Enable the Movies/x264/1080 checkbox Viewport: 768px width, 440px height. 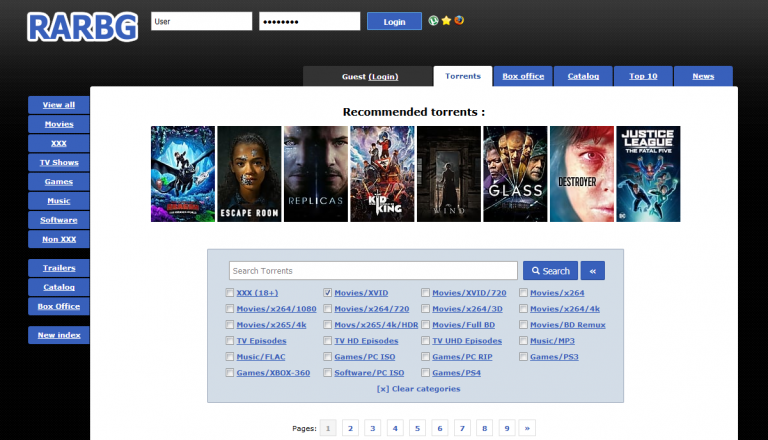(x=229, y=309)
